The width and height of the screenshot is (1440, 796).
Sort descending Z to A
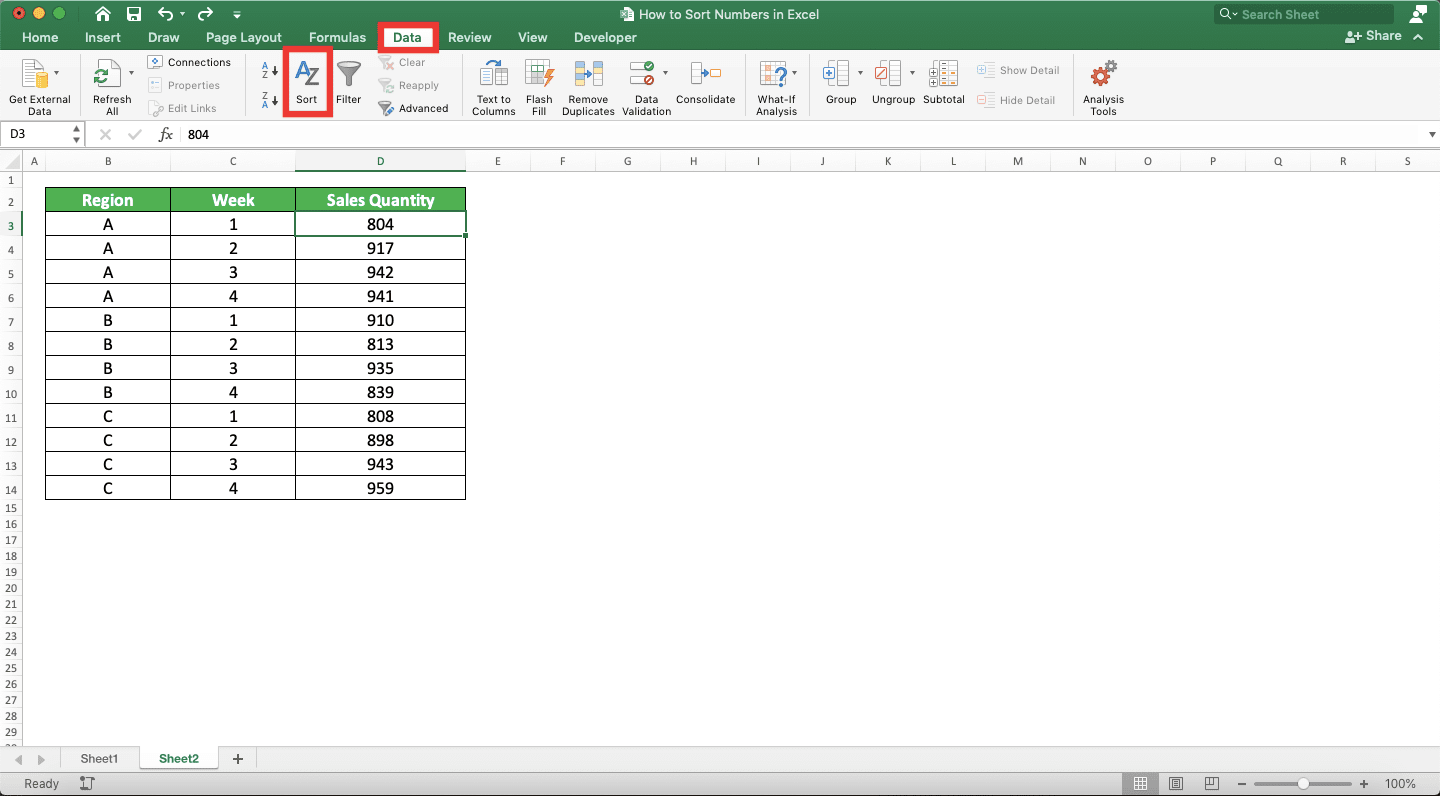pos(270,99)
